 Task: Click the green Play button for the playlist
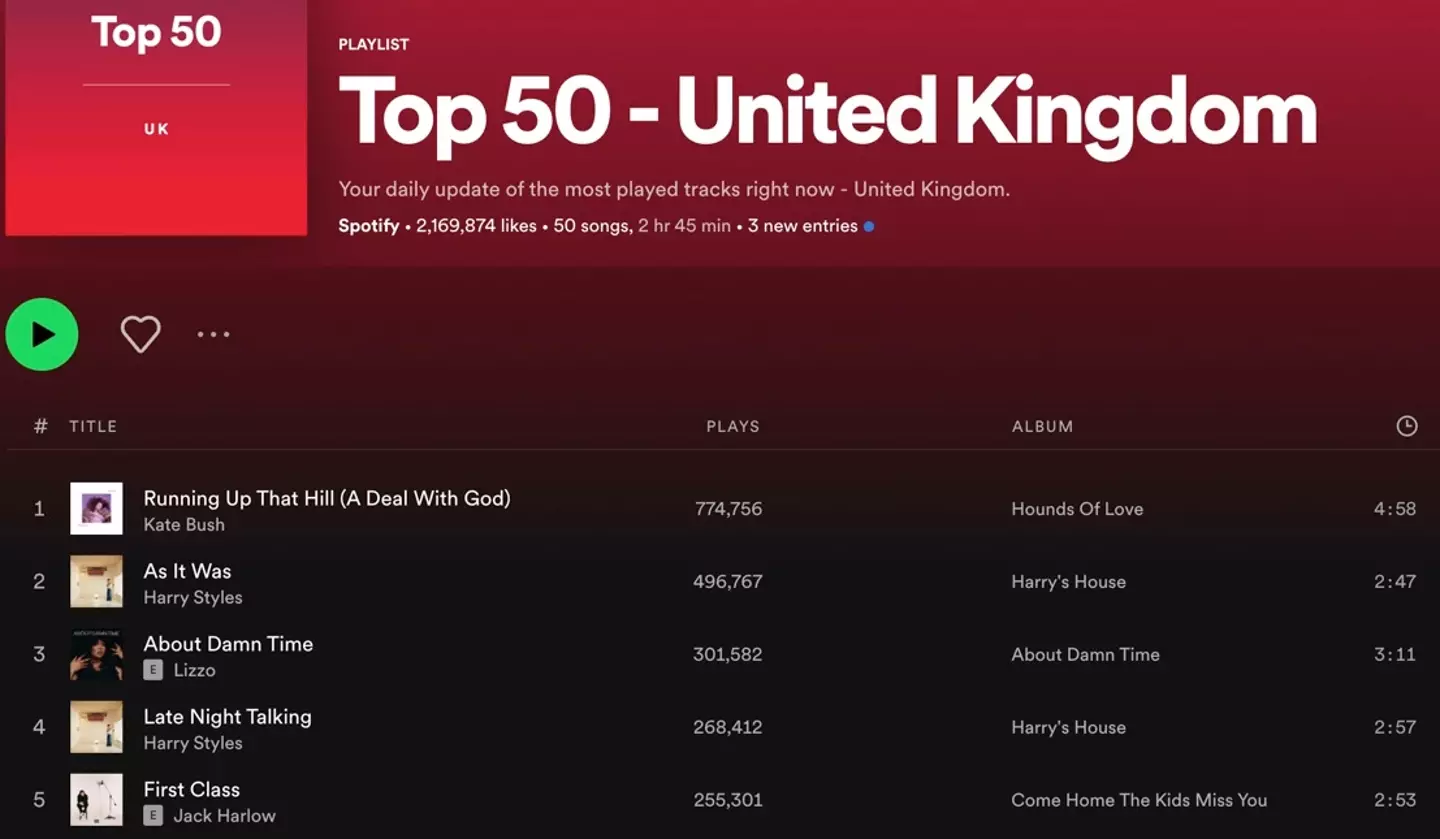coord(41,334)
